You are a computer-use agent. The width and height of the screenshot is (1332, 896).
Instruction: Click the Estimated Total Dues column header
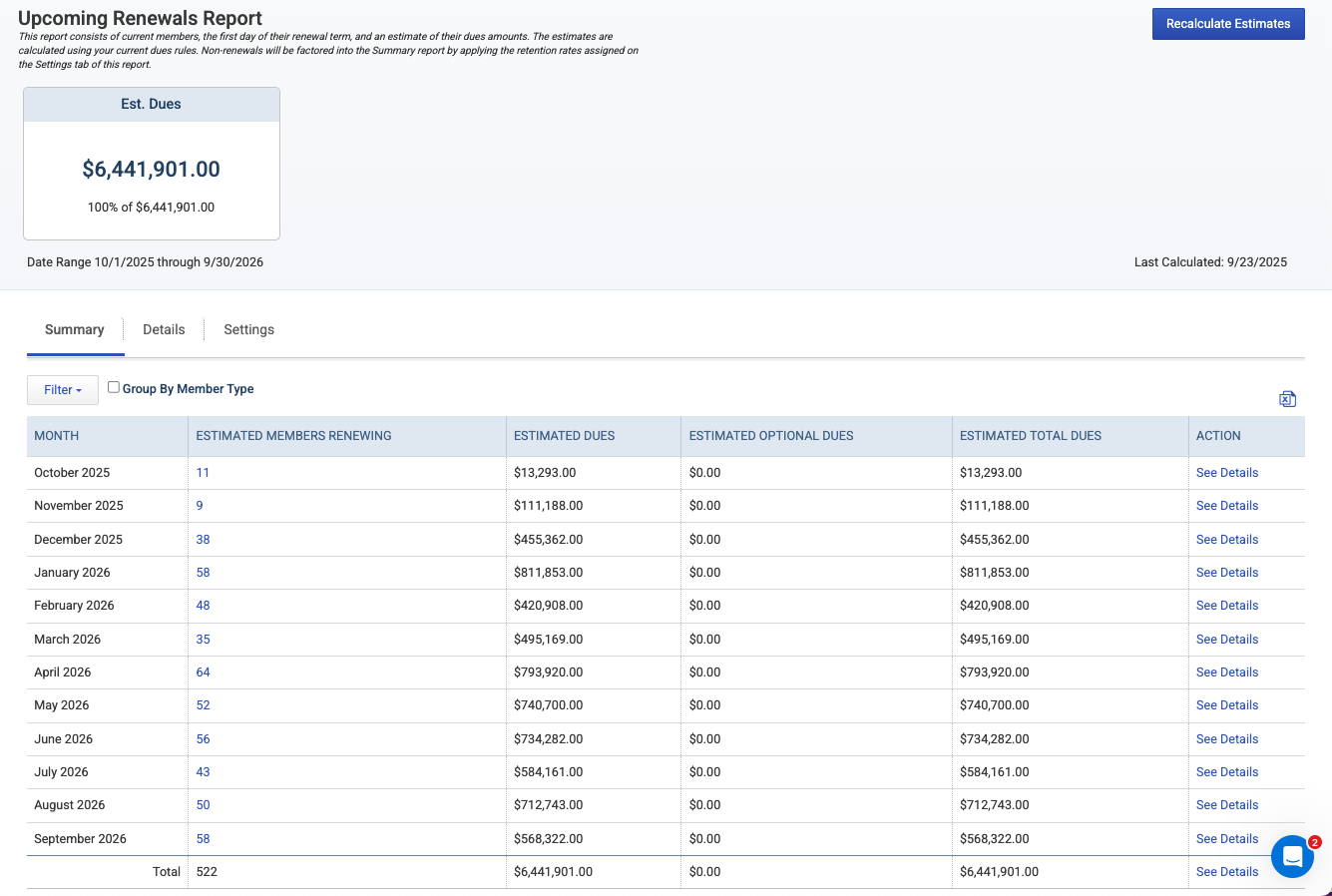coord(1031,436)
